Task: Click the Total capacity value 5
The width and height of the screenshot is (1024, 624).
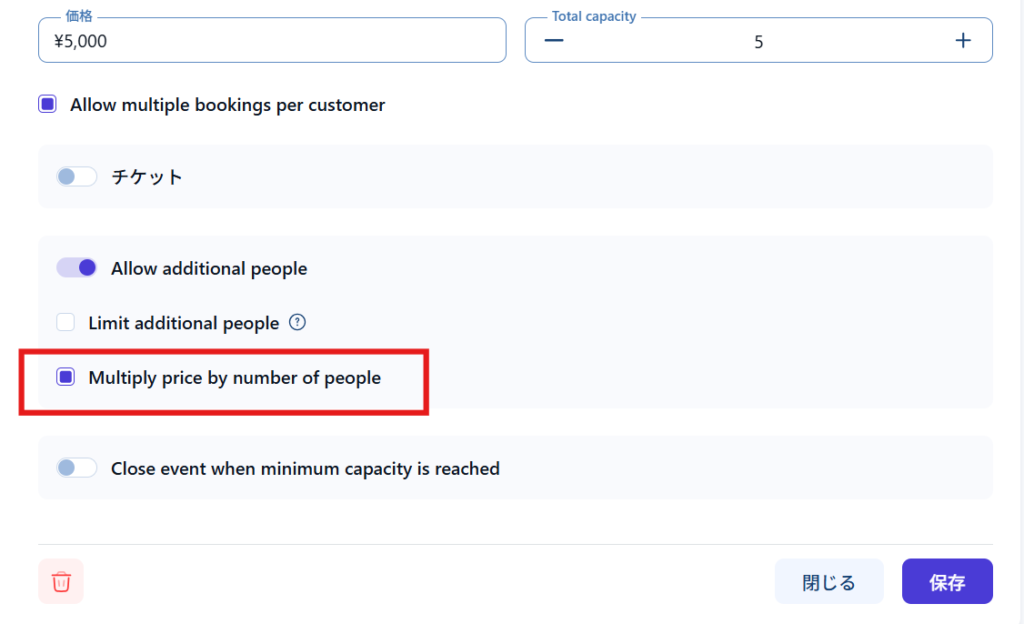Action: pos(758,42)
